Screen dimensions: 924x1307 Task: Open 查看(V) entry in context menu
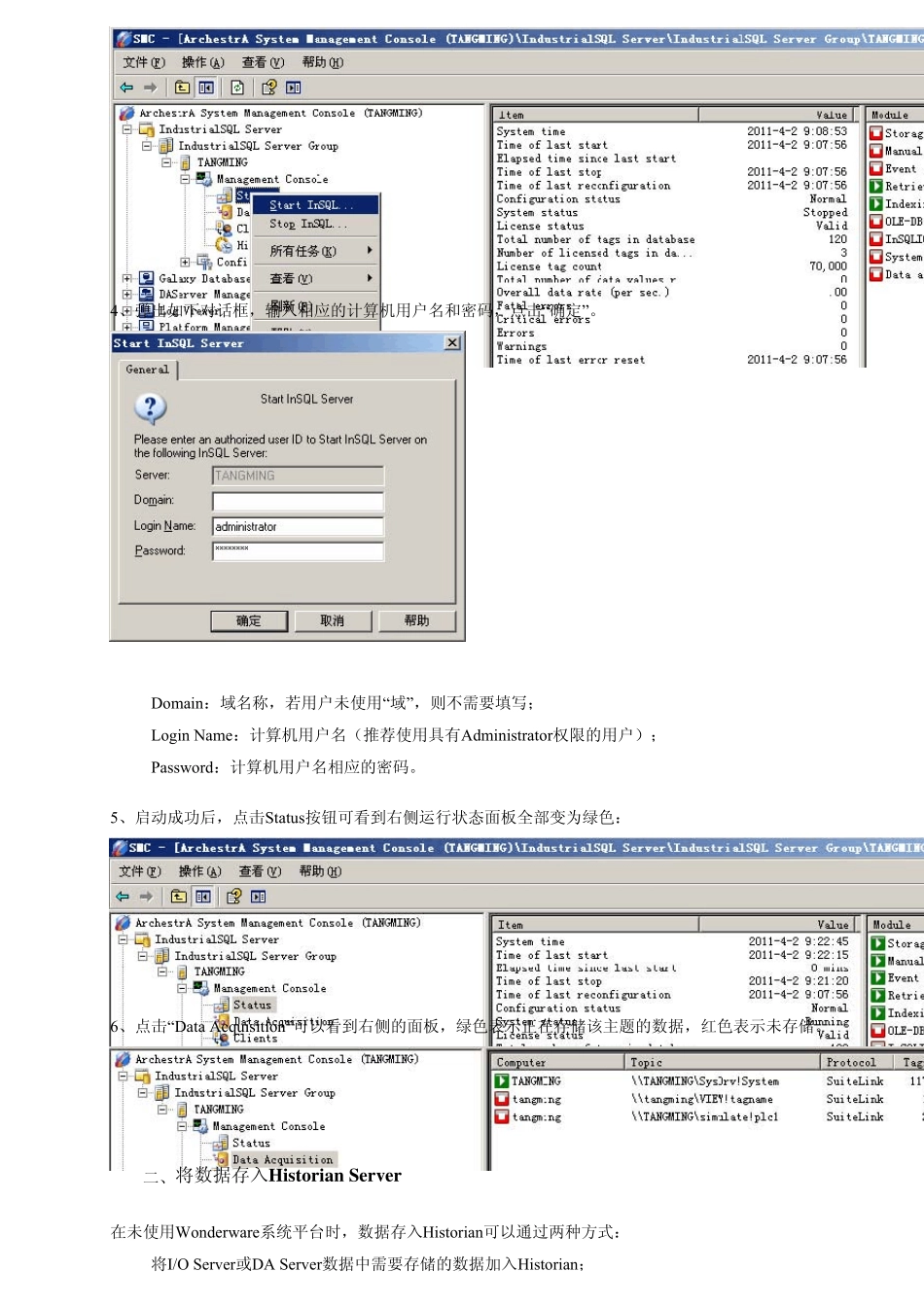click(315, 278)
